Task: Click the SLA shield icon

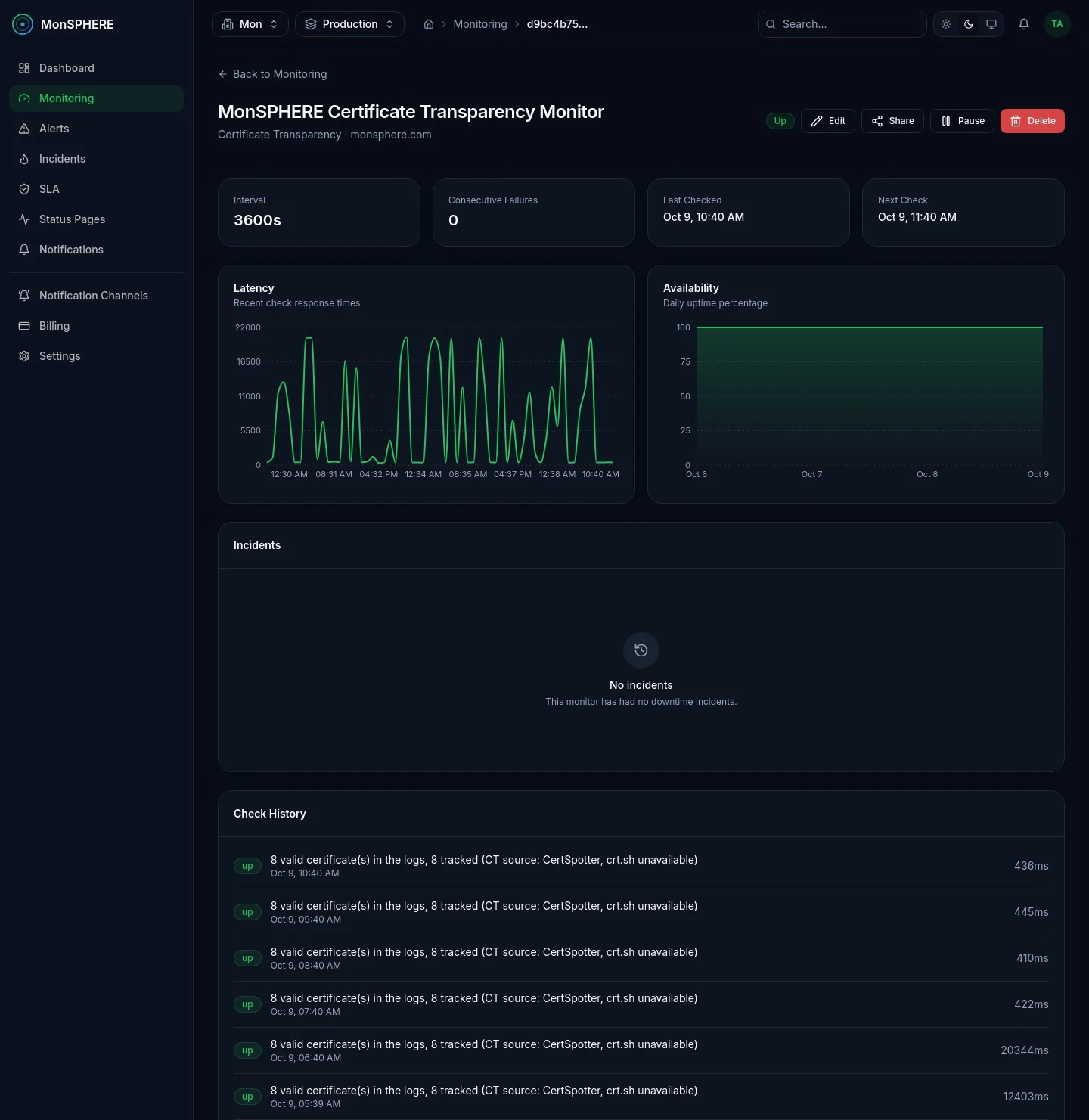Action: click(x=24, y=189)
